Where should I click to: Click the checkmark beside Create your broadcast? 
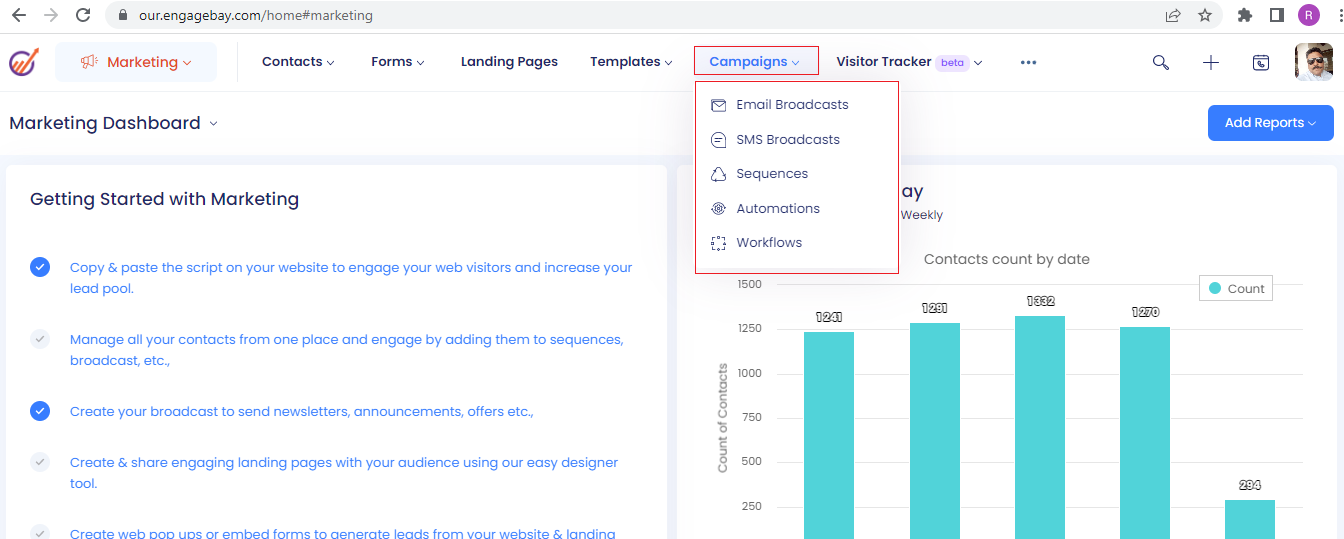coord(40,411)
